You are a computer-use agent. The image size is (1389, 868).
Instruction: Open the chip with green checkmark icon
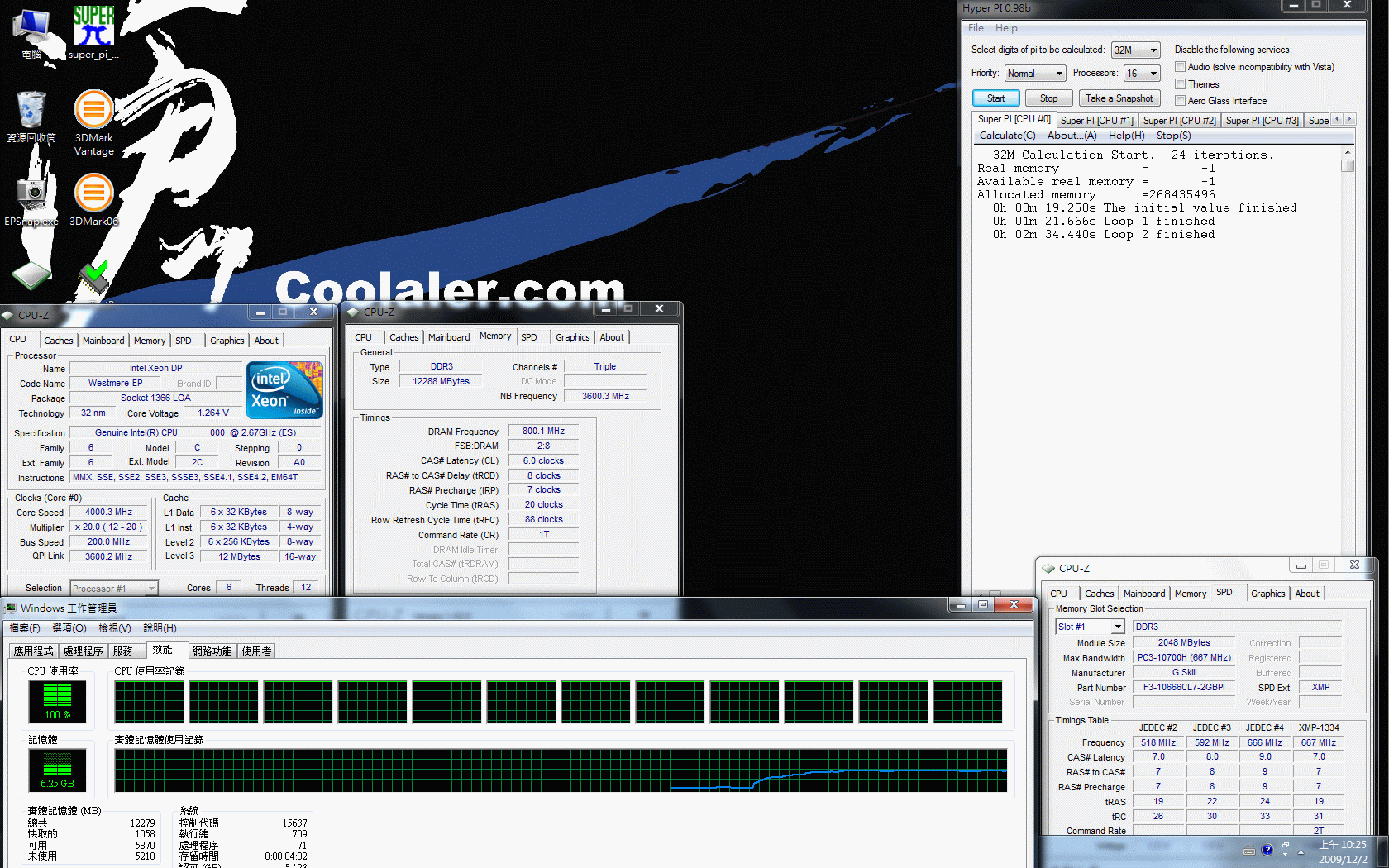pos(93,278)
